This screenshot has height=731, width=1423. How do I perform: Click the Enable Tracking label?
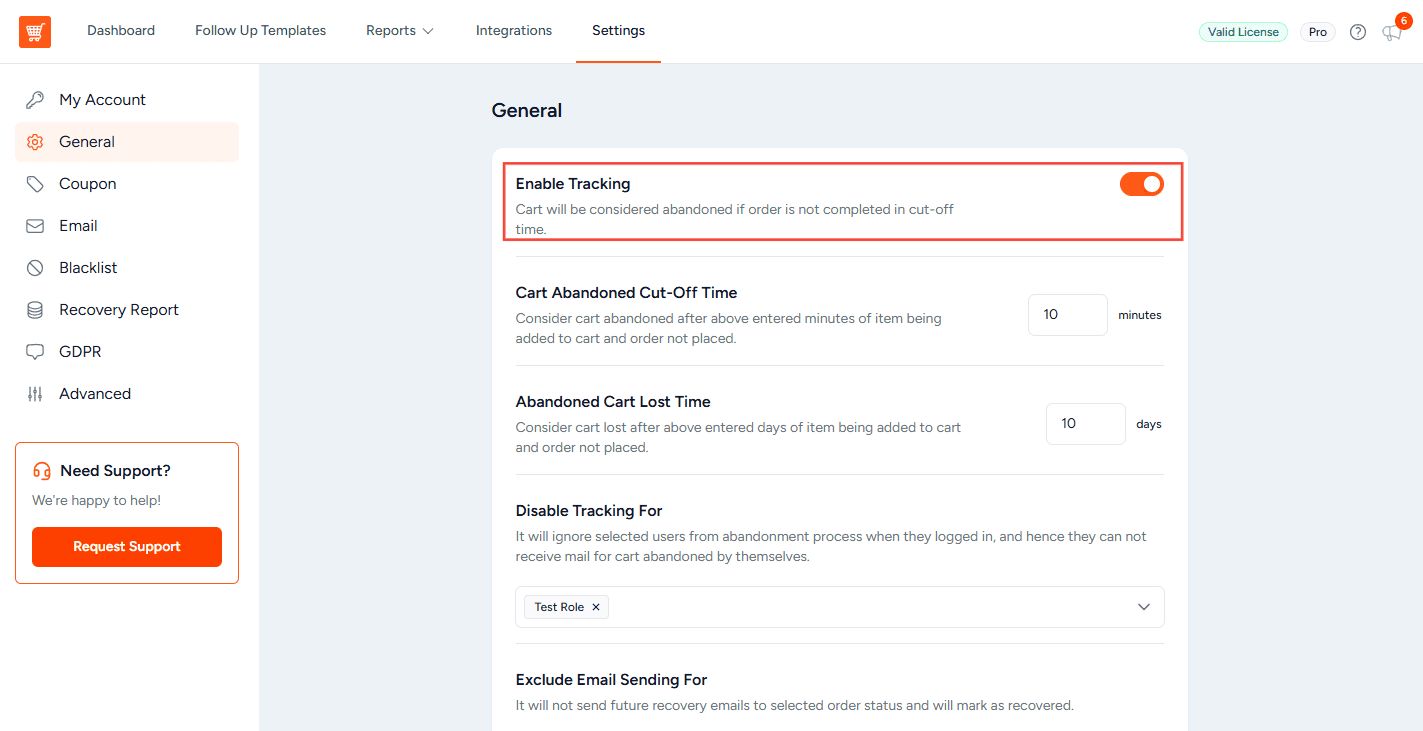[x=573, y=184]
